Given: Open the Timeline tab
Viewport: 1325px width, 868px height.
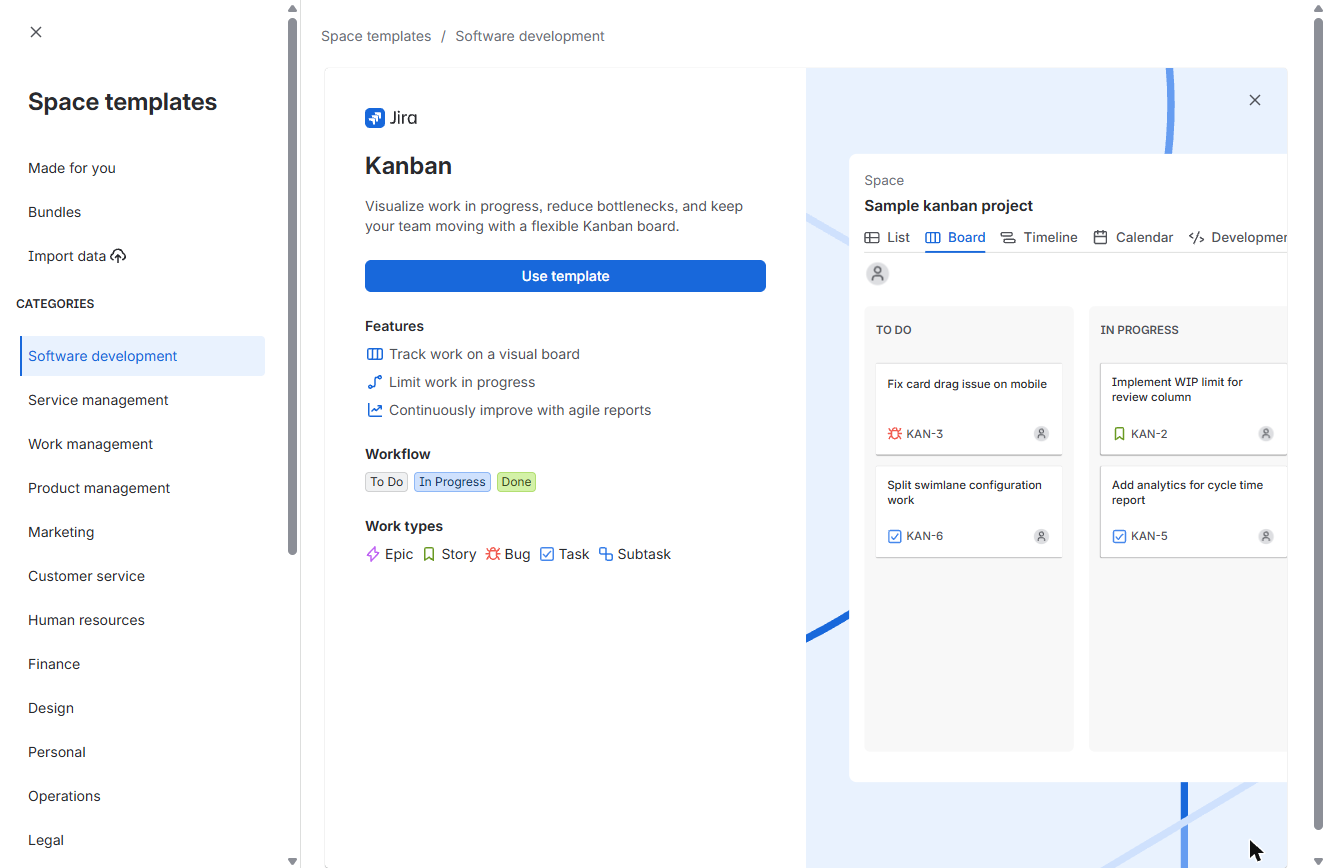Looking at the screenshot, I should pyautogui.click(x=1039, y=237).
